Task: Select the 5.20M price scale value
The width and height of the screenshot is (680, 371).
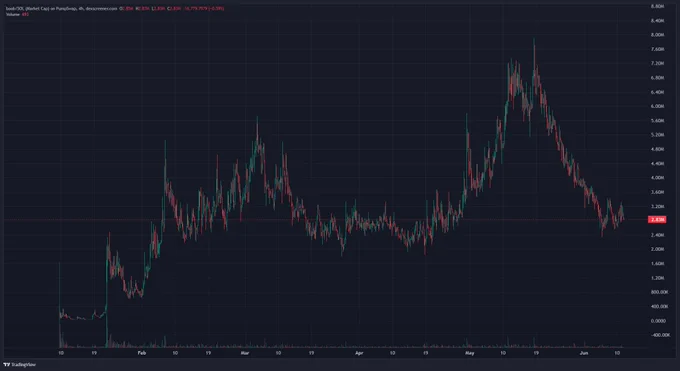Action: click(657, 135)
